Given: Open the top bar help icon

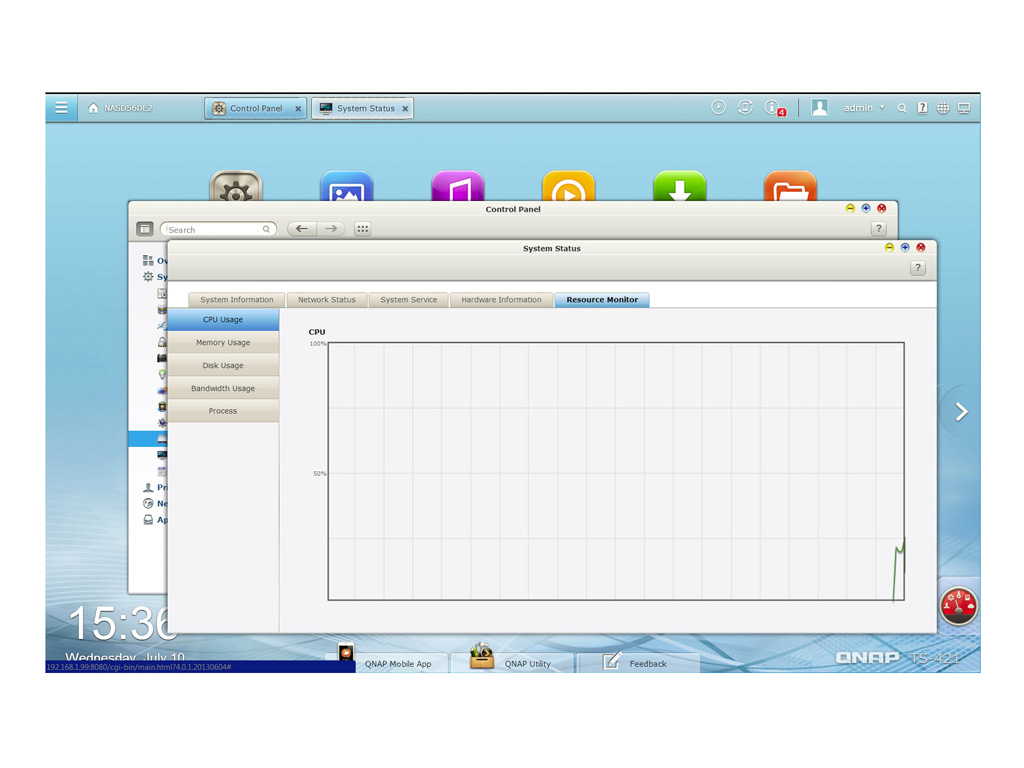Looking at the screenshot, I should pos(922,108).
